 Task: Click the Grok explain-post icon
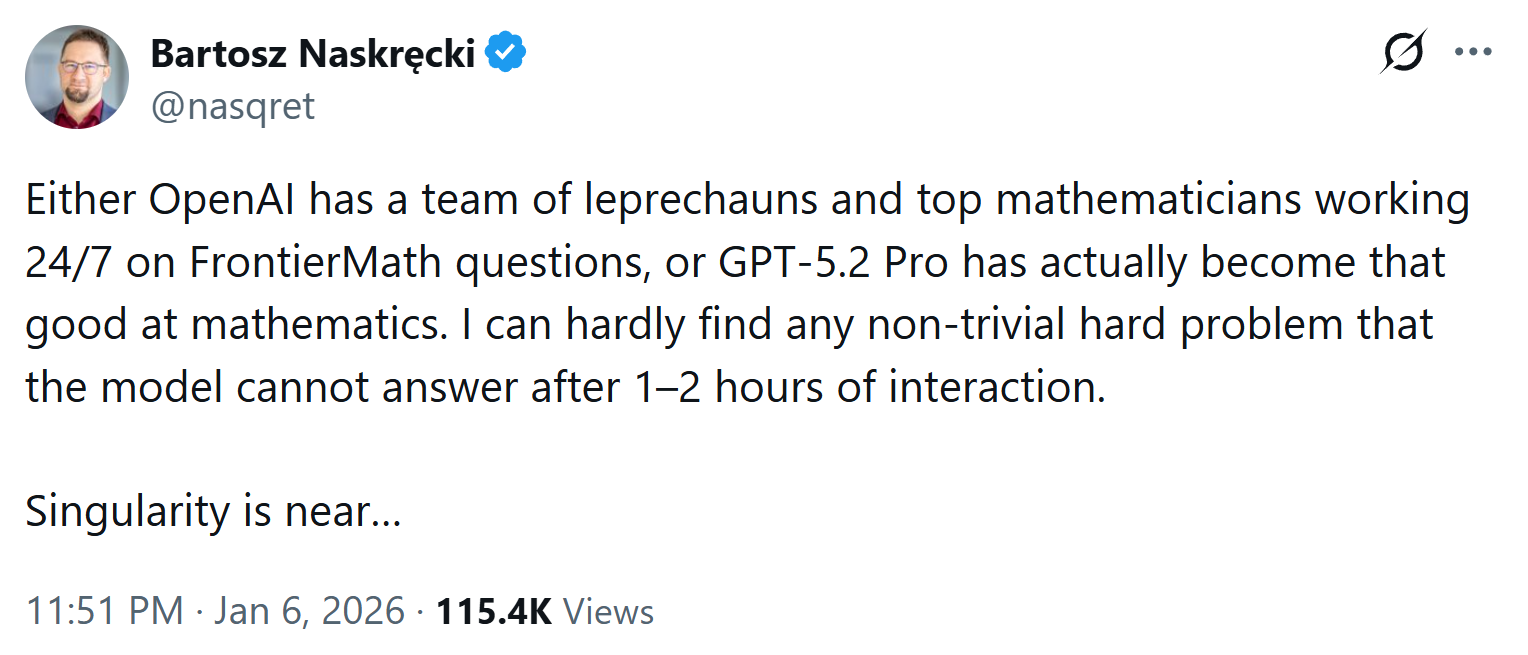pyautogui.click(x=1402, y=53)
